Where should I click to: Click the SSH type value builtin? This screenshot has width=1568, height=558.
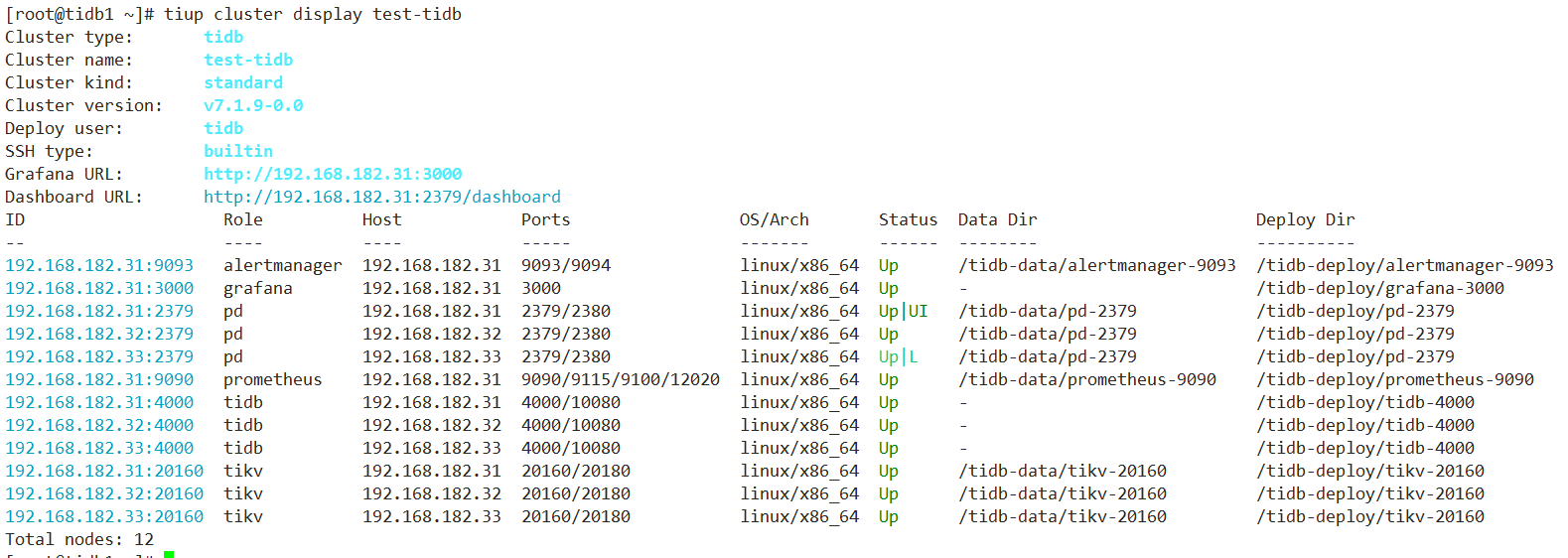point(238,152)
